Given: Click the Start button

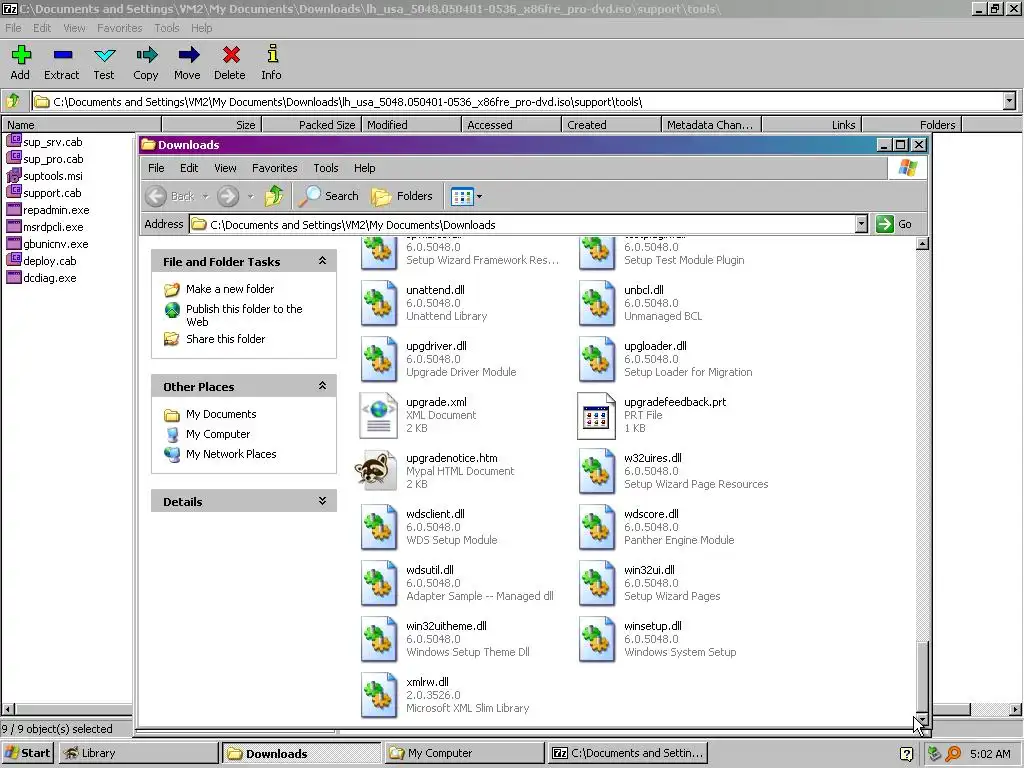Looking at the screenshot, I should [28, 753].
